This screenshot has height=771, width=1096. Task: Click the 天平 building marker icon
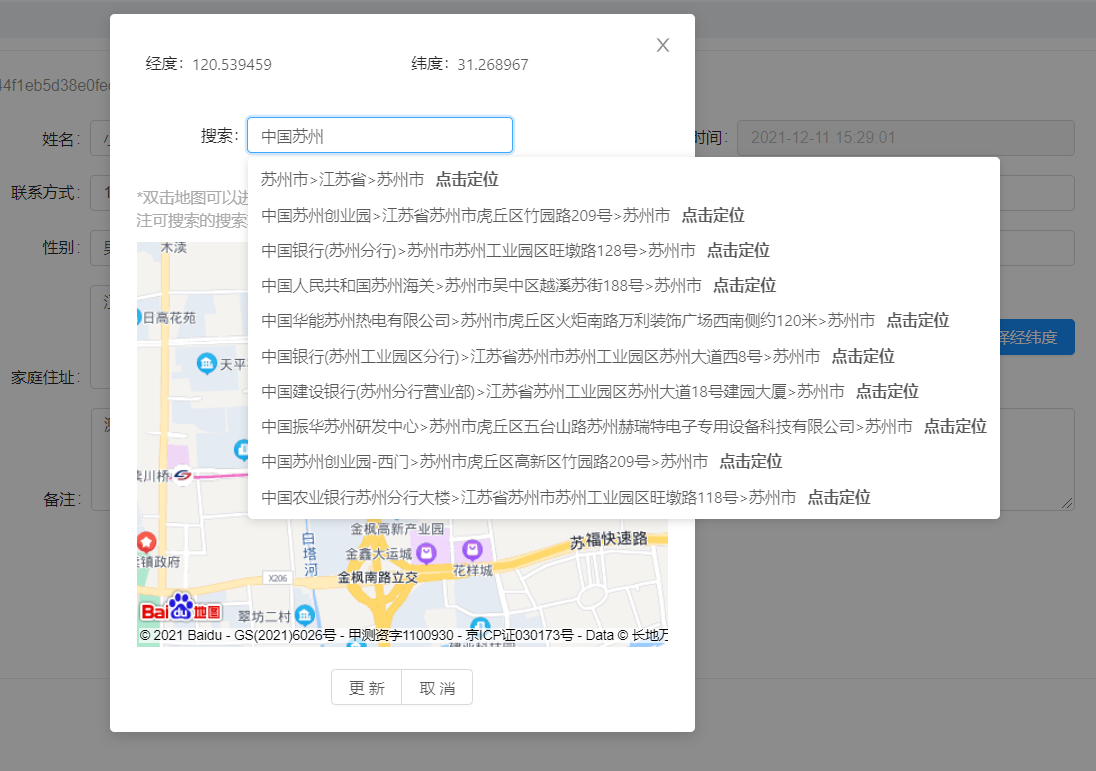click(206, 363)
